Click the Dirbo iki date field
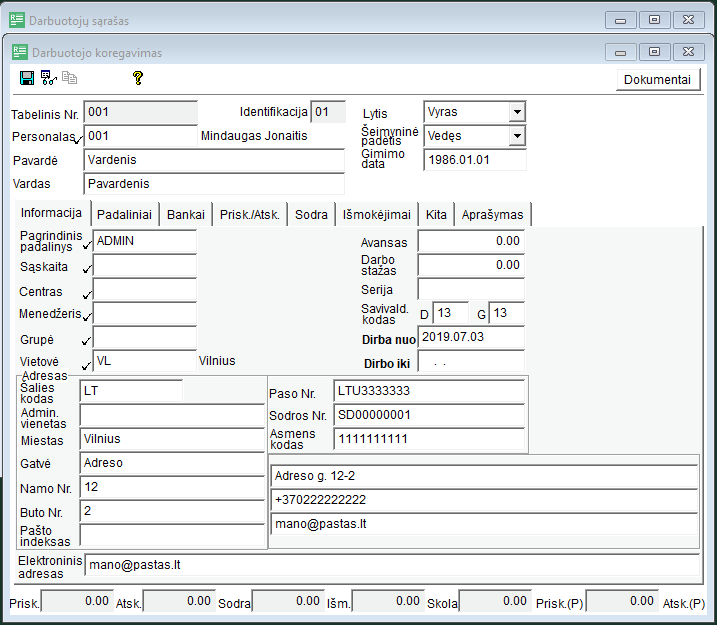This screenshot has width=717, height=625. (471, 361)
